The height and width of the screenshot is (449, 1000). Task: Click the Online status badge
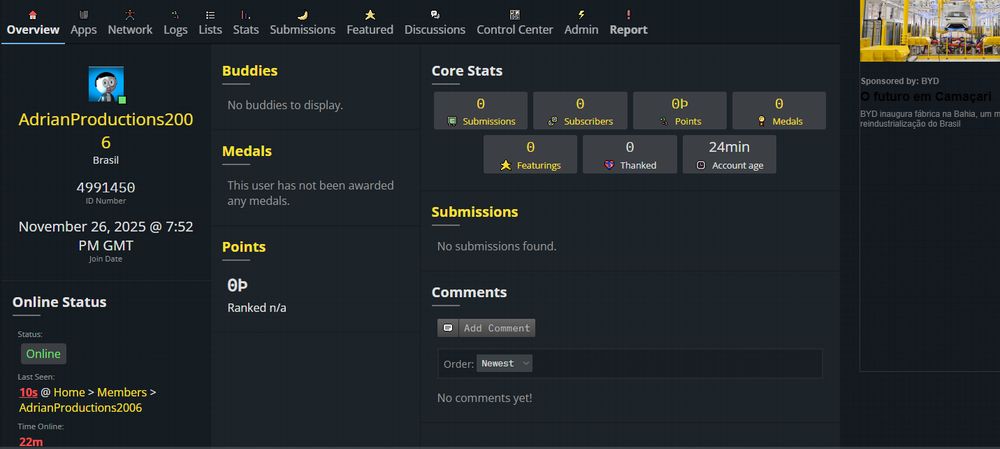click(43, 354)
